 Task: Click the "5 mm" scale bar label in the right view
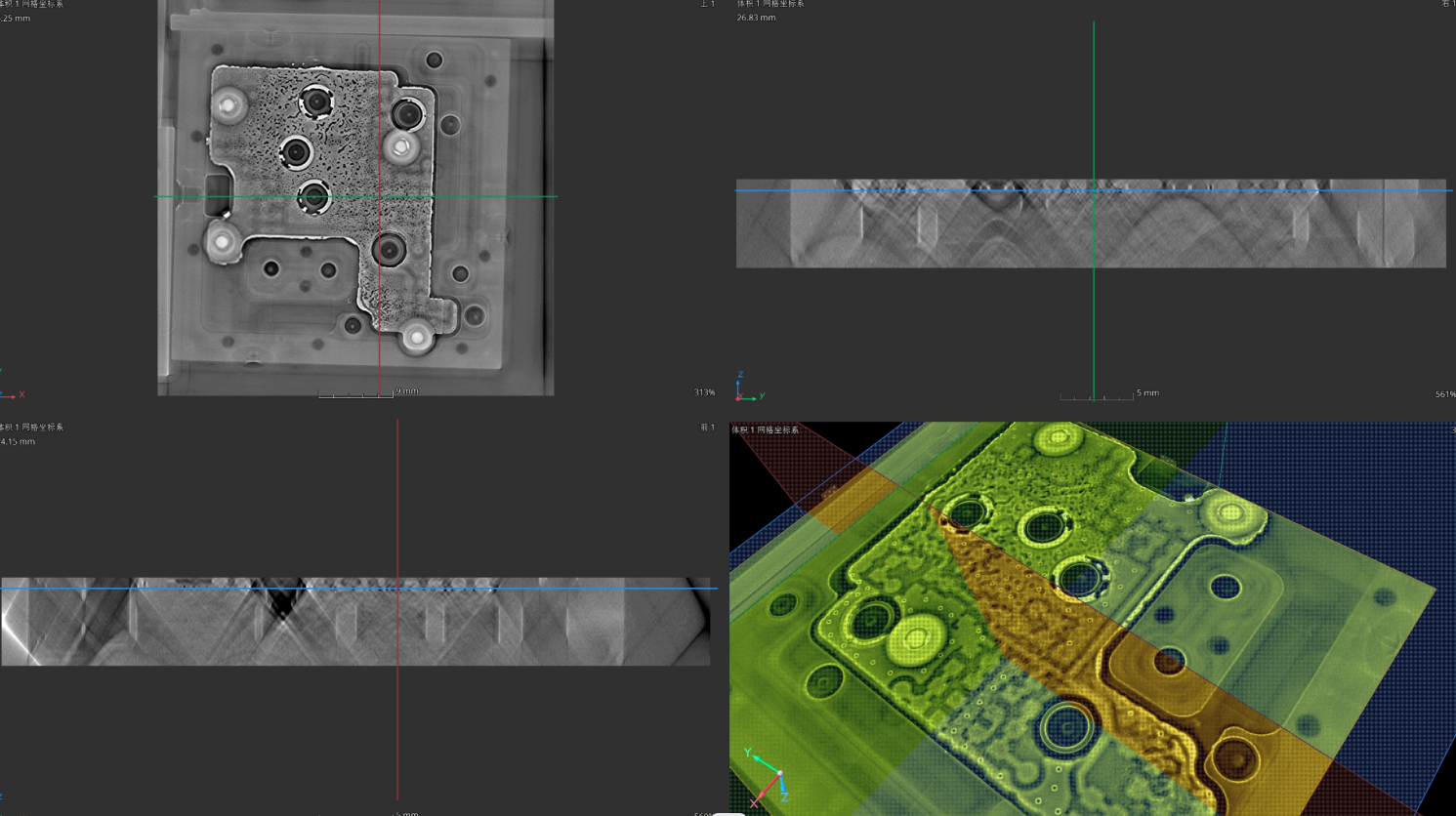1147,392
